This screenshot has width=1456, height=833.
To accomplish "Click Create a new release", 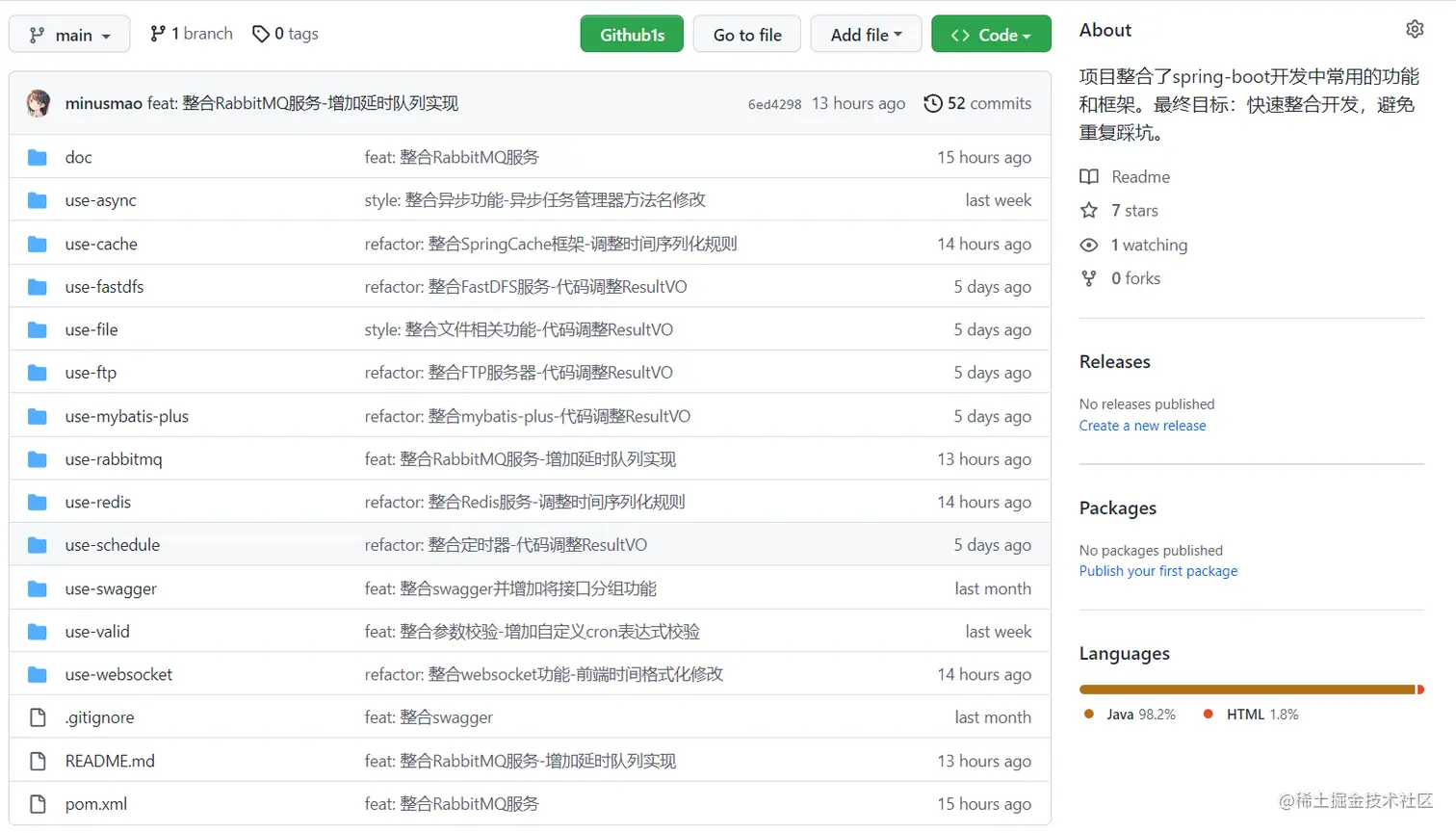I will tap(1142, 426).
